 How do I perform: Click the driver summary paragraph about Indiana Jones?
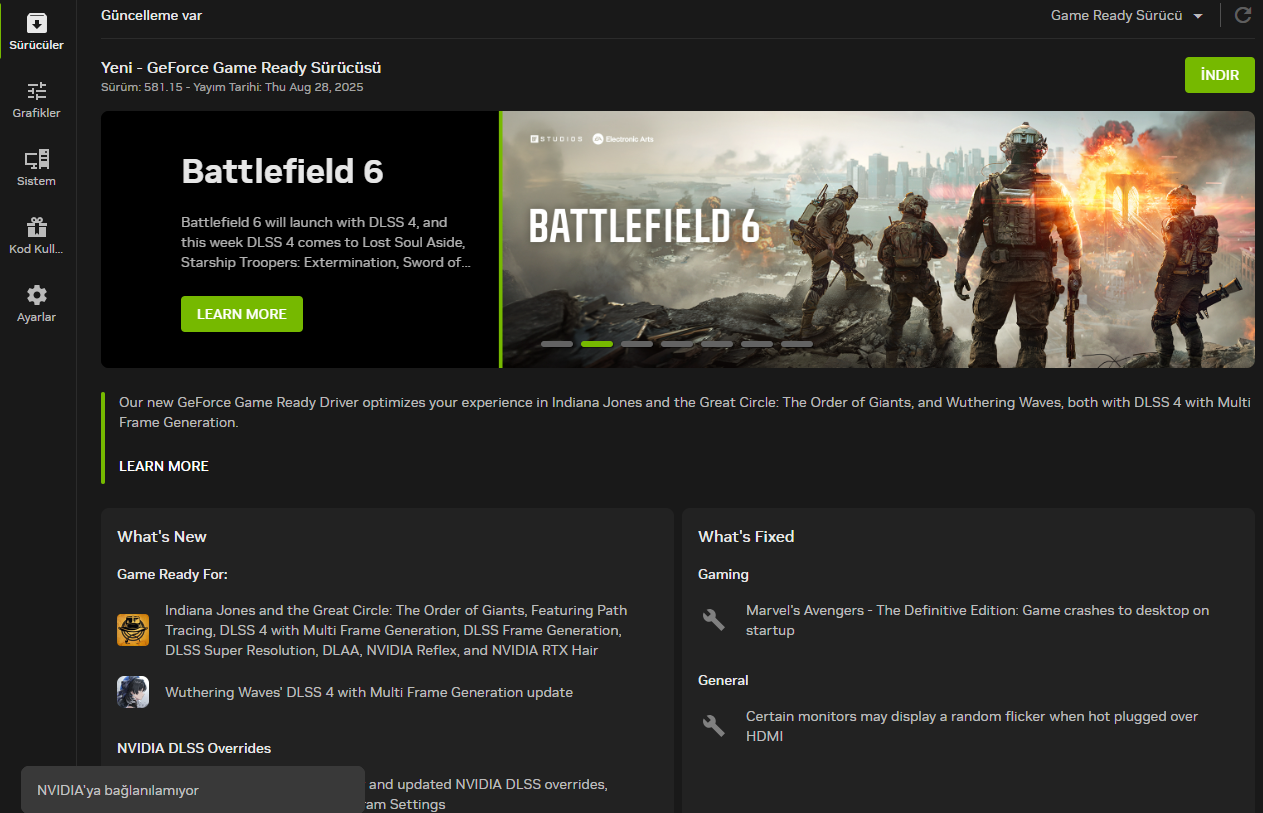point(684,412)
